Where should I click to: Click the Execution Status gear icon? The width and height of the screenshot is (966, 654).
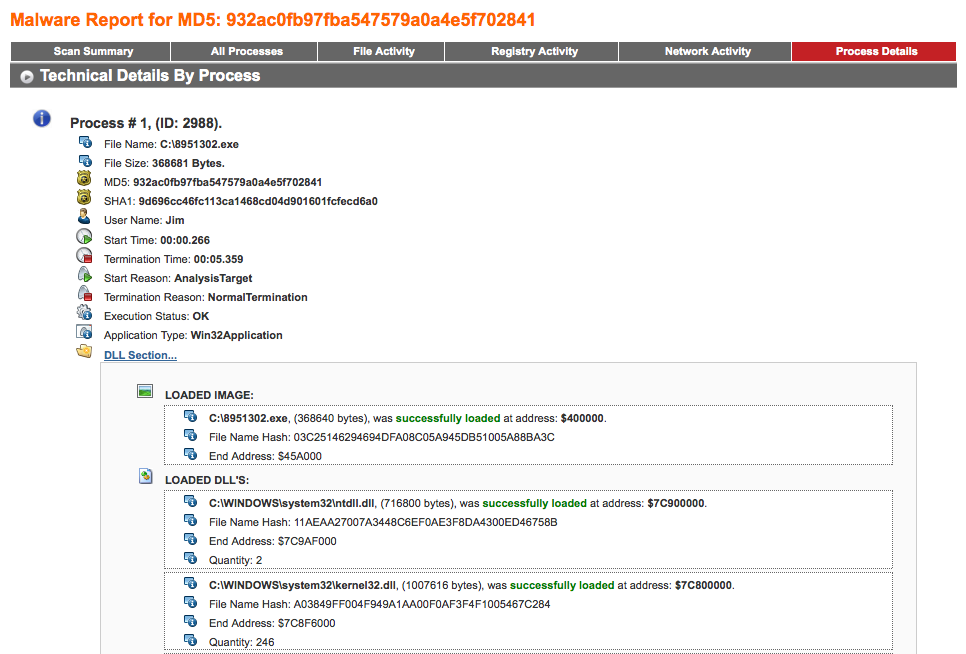pos(85,314)
